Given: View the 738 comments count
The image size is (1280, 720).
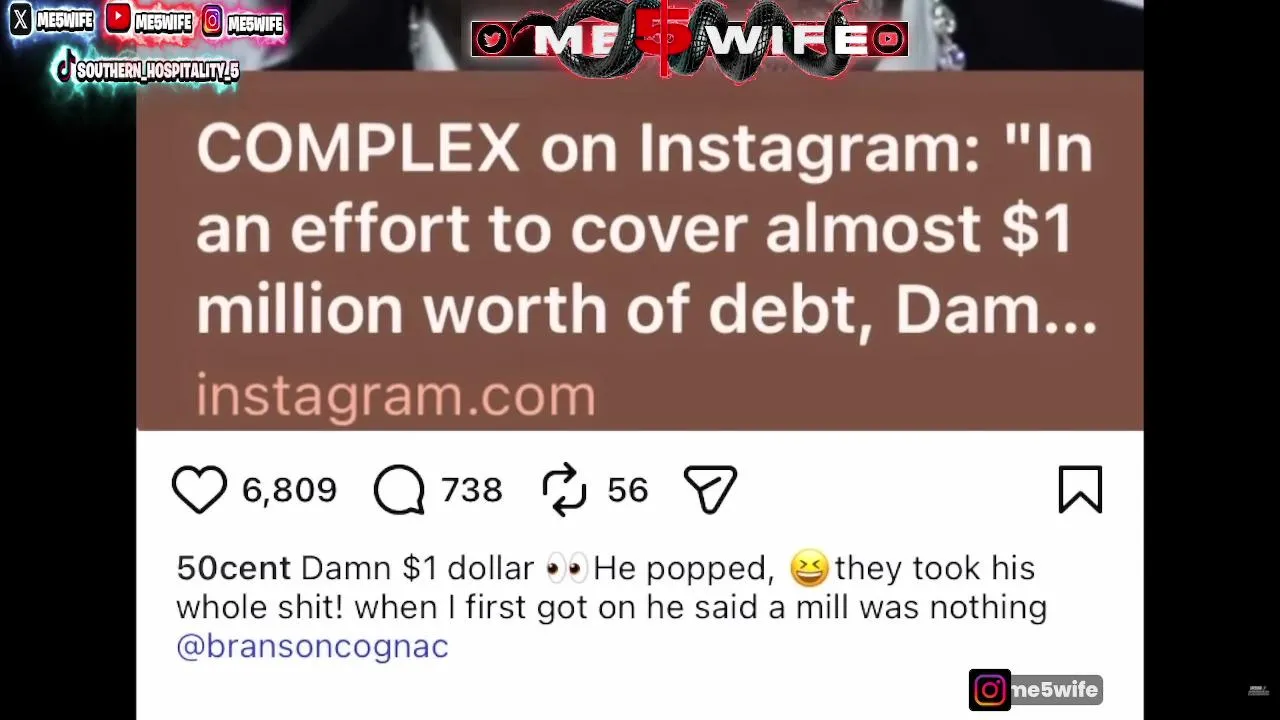Looking at the screenshot, I should tap(471, 490).
